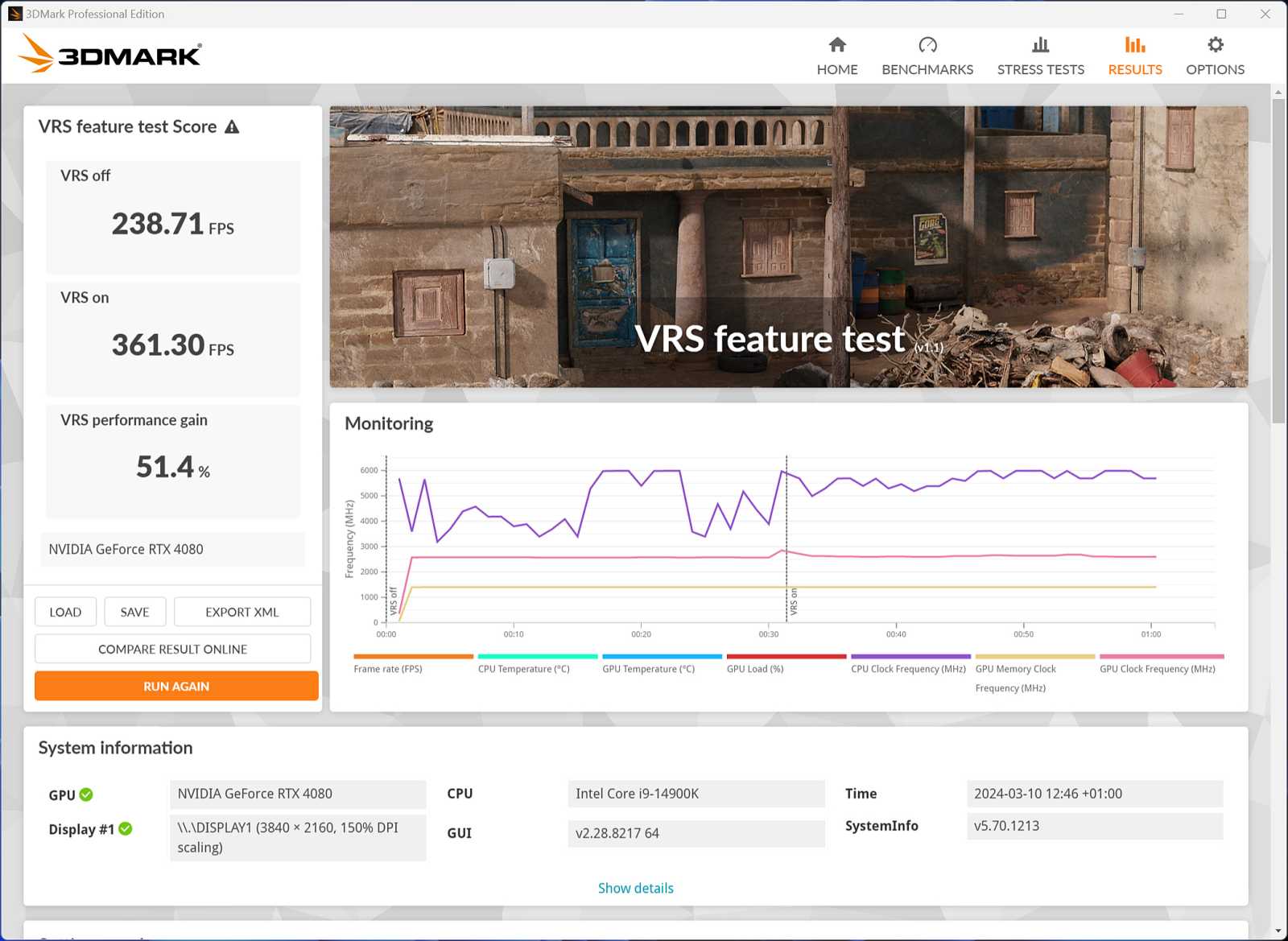Click NVIDIA GeForce RTX 4080 under the score
Screen dimensions: 1288x941
click(x=172, y=549)
